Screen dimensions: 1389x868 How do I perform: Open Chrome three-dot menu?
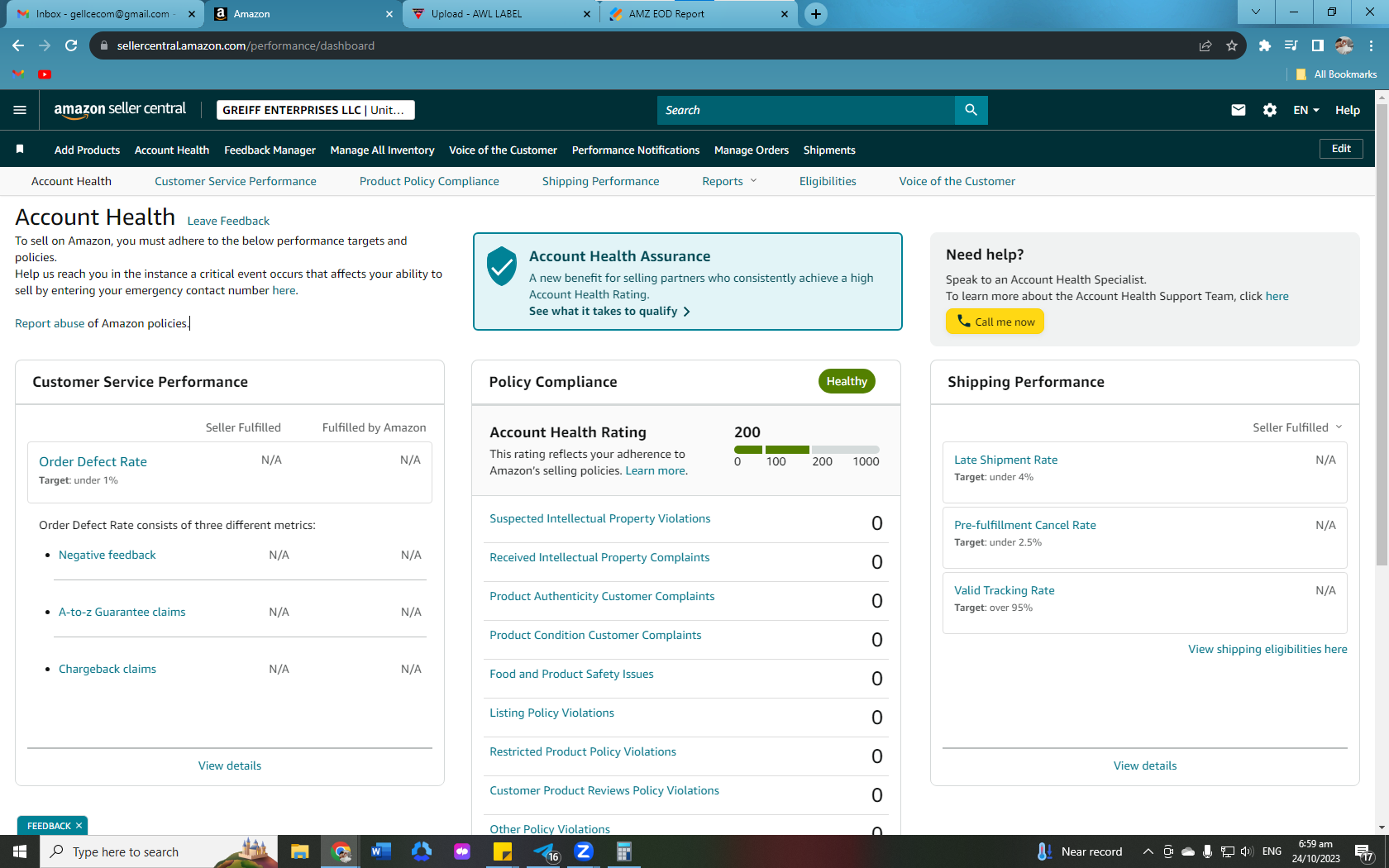1371,45
